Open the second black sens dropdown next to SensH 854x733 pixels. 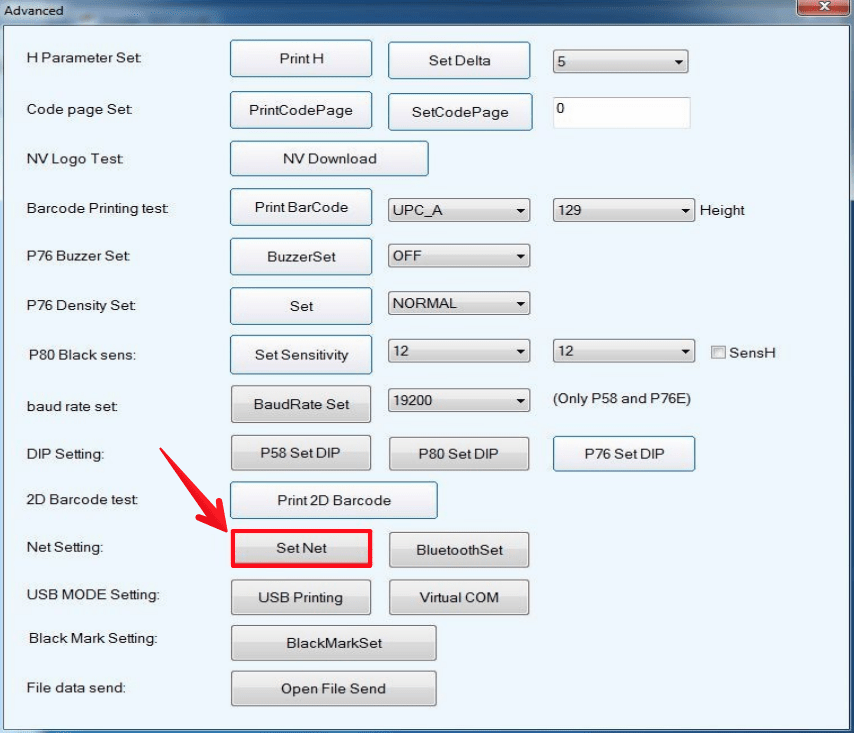tap(624, 351)
